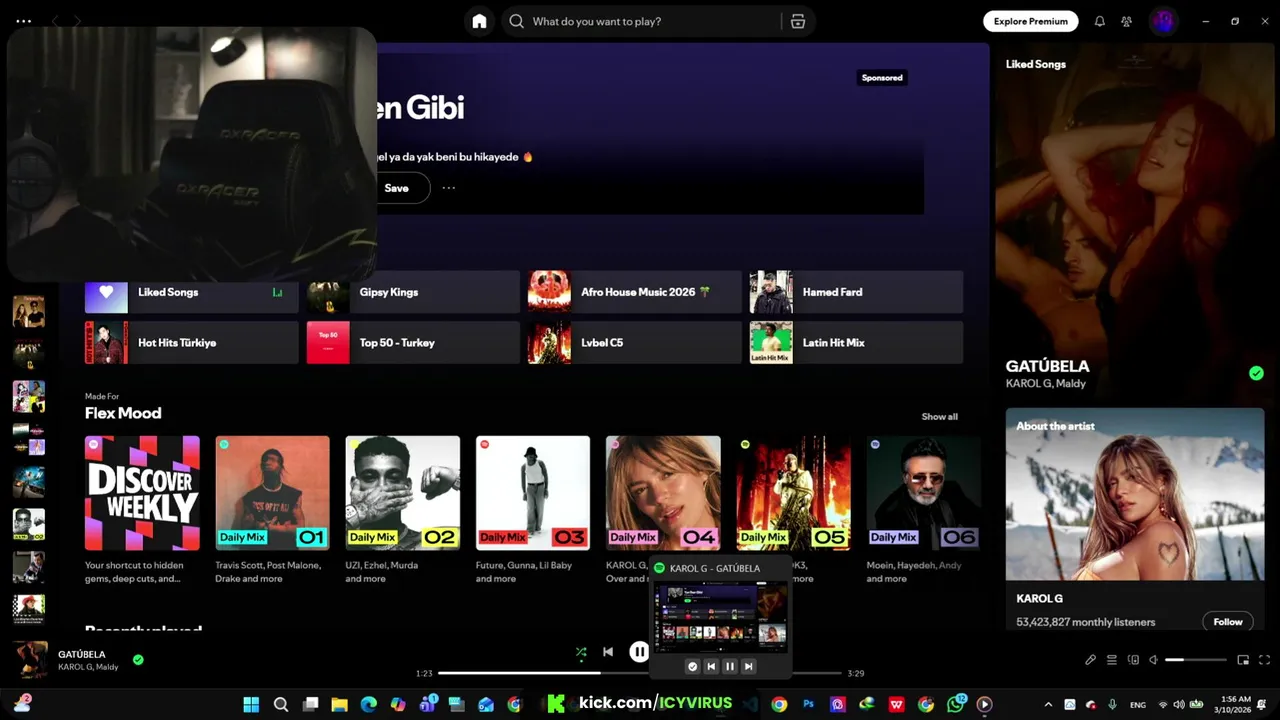Open the Latin Hit Mix tile

[856, 343]
